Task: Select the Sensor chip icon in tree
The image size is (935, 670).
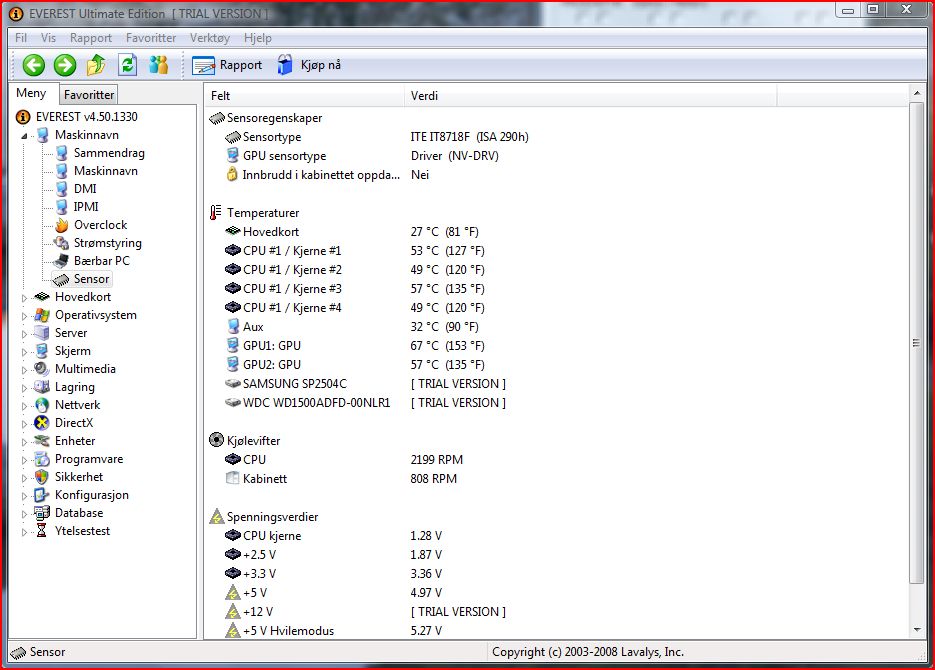Action: tap(61, 279)
